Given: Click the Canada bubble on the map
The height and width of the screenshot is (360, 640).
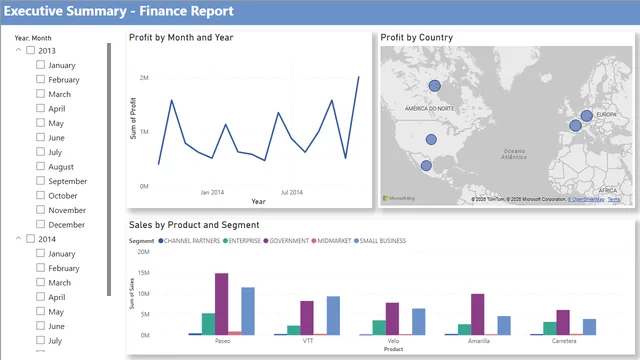Looking at the screenshot, I should click(x=435, y=86).
